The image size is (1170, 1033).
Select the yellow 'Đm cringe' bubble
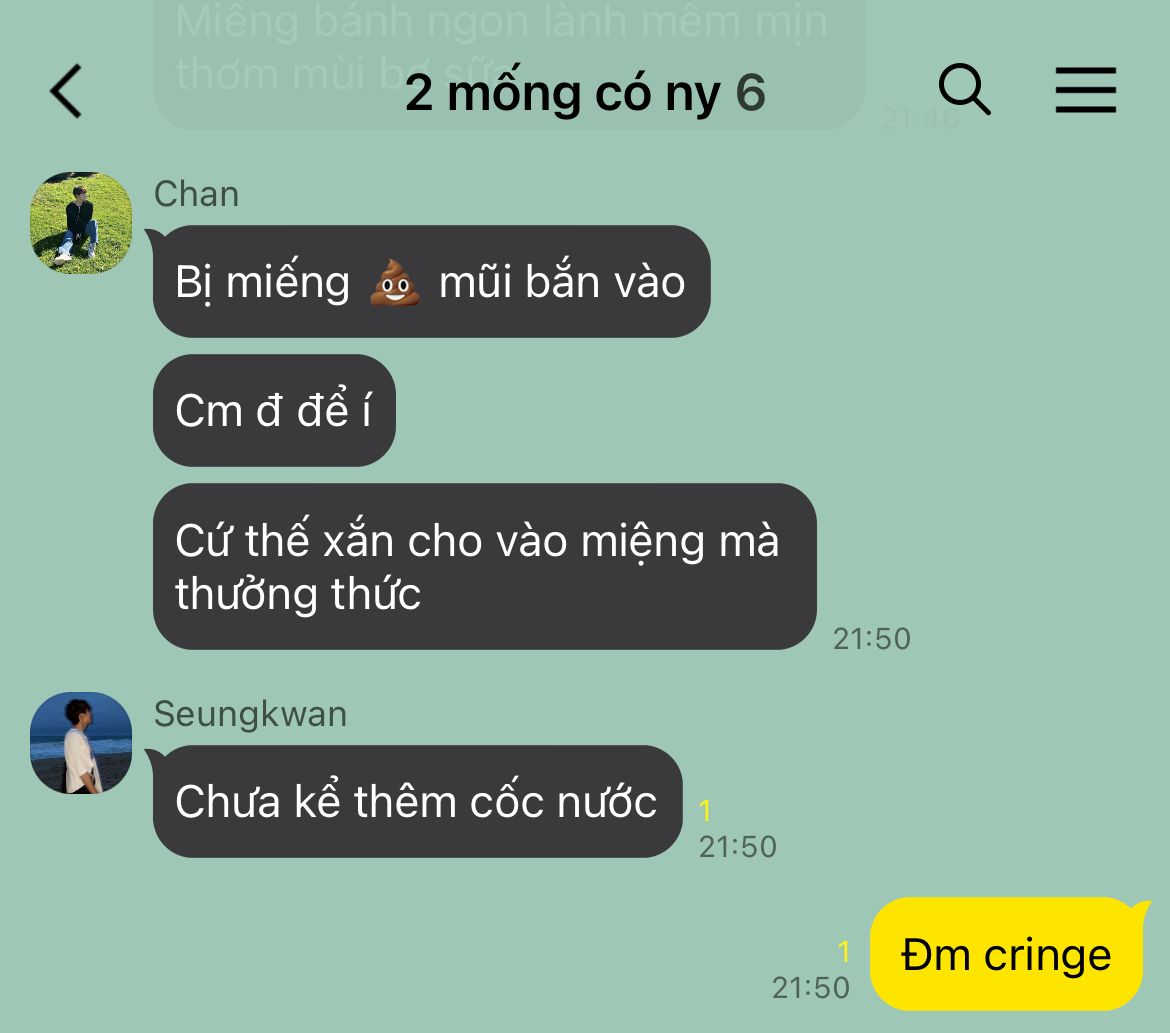(x=1007, y=954)
